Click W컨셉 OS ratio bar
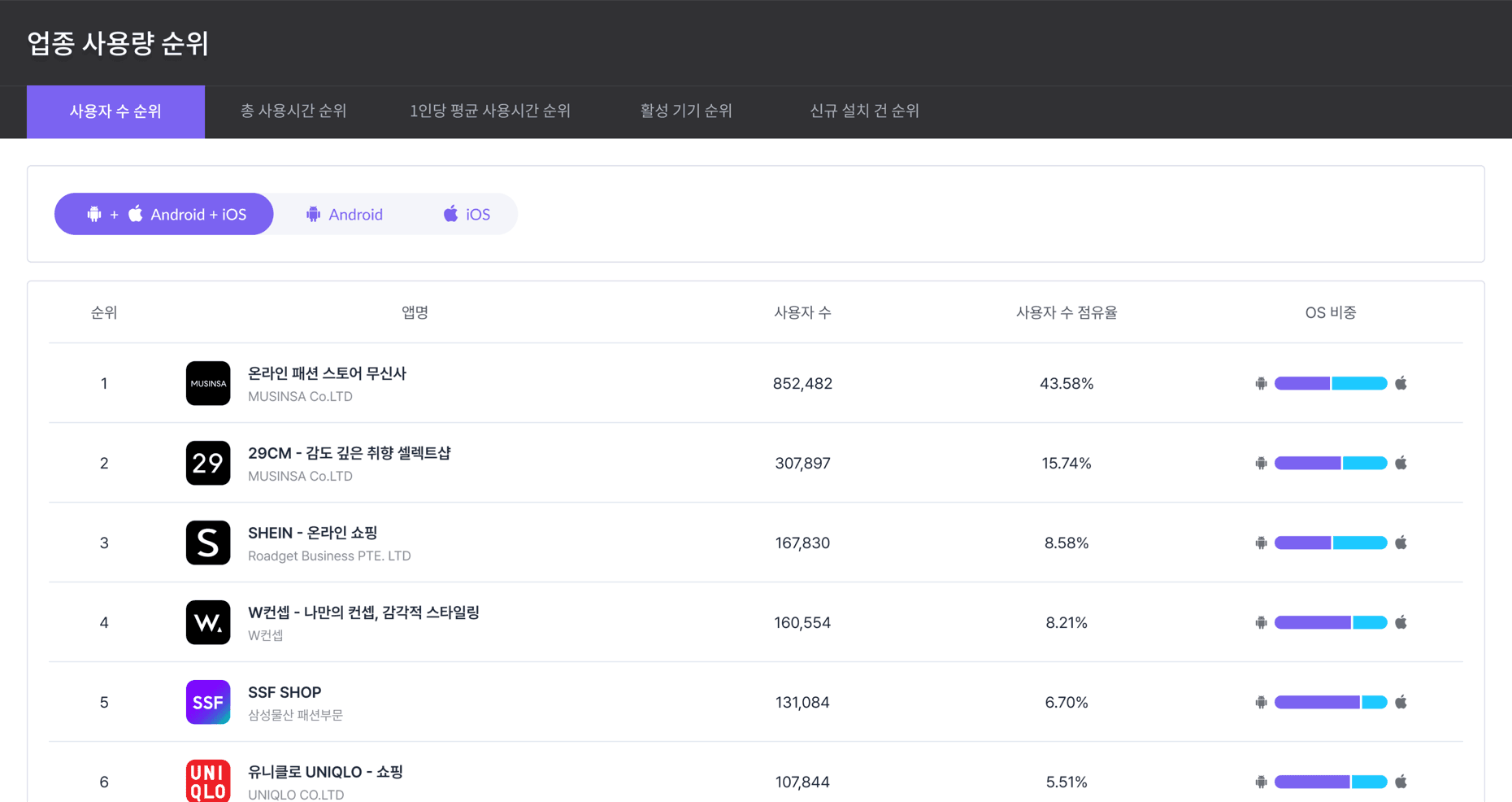Image resolution: width=1512 pixels, height=802 pixels. point(1331,622)
